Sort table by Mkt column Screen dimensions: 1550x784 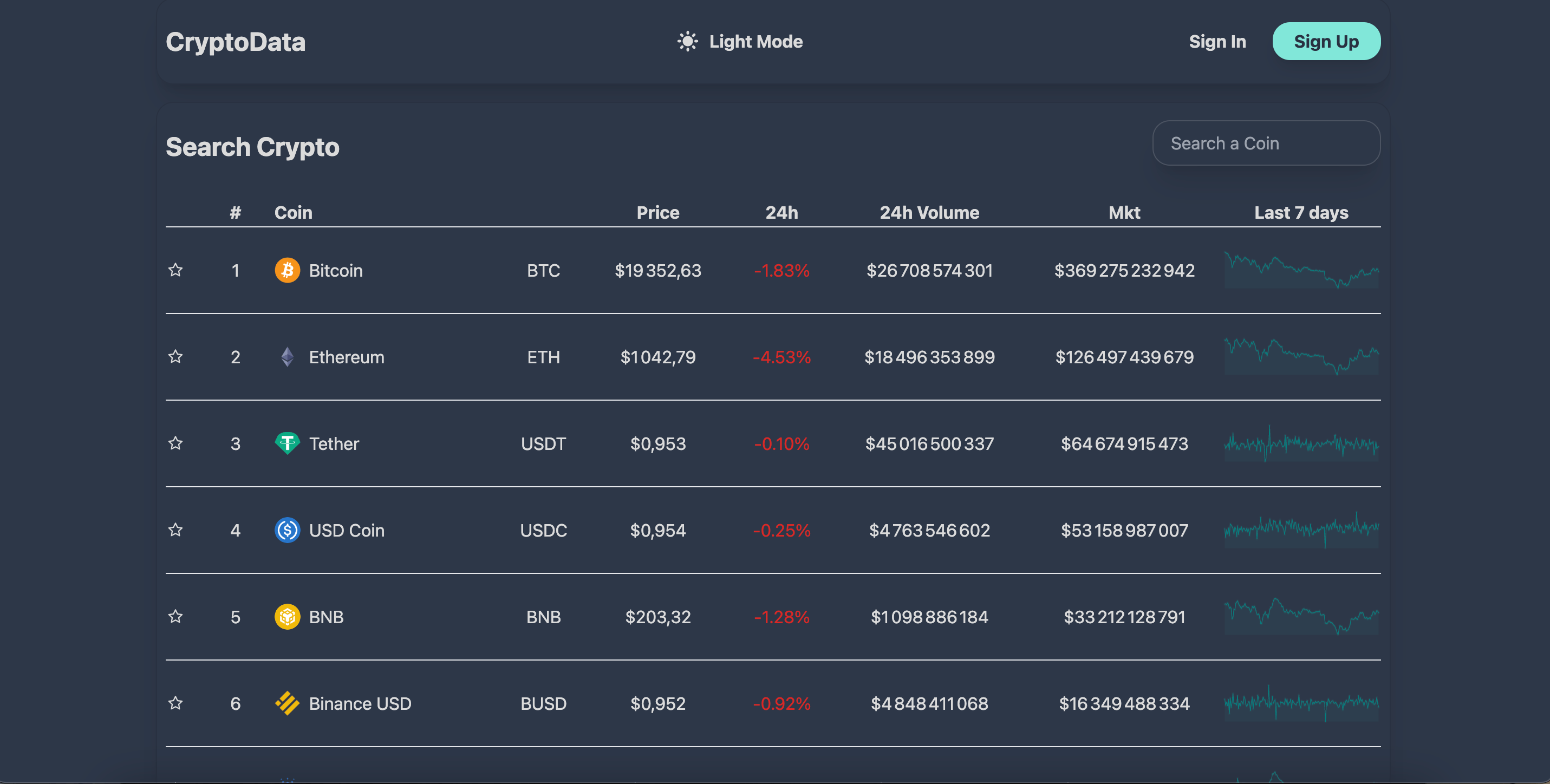click(1124, 212)
